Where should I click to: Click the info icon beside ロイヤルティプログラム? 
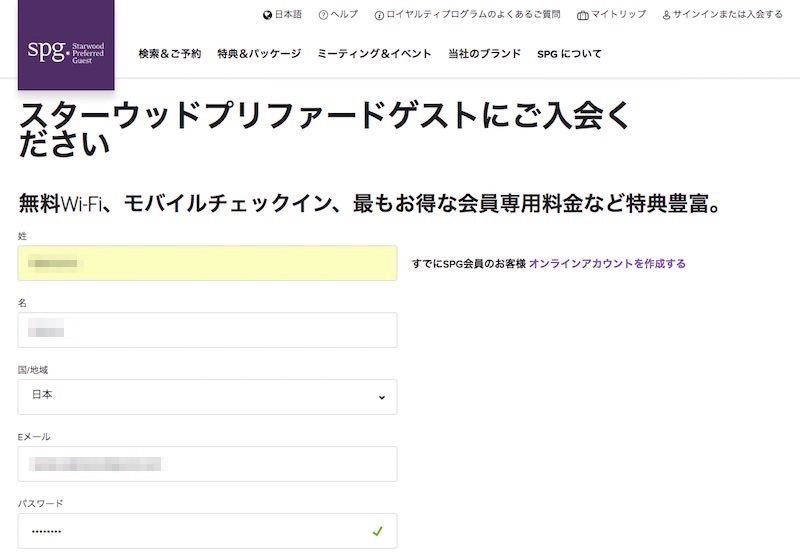(x=379, y=16)
